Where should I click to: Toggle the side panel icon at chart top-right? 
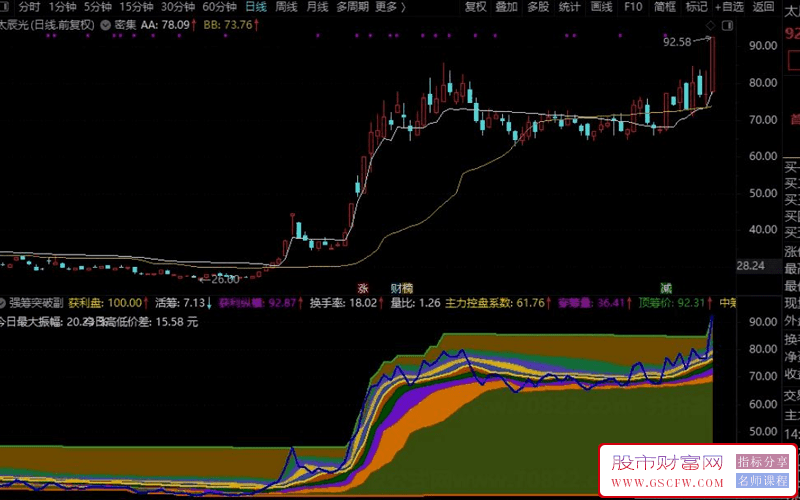tap(728, 26)
